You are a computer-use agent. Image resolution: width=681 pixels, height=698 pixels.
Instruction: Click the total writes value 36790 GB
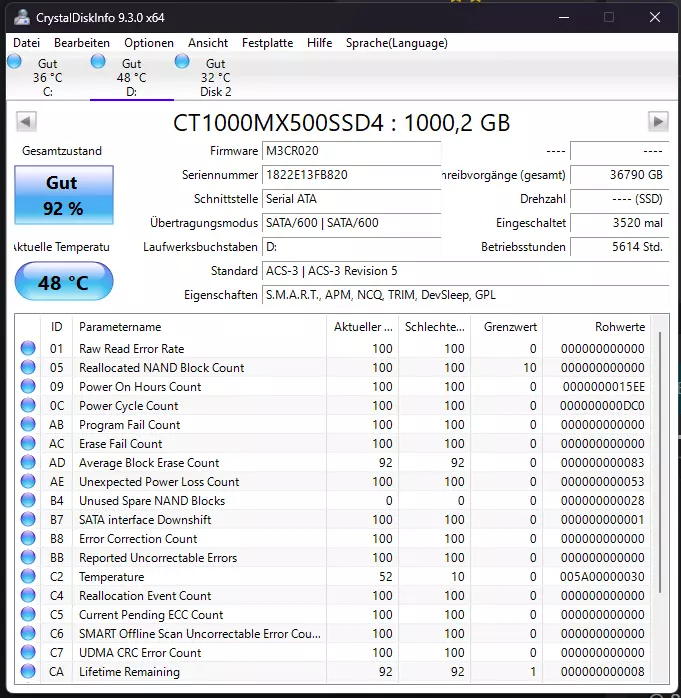(620, 175)
